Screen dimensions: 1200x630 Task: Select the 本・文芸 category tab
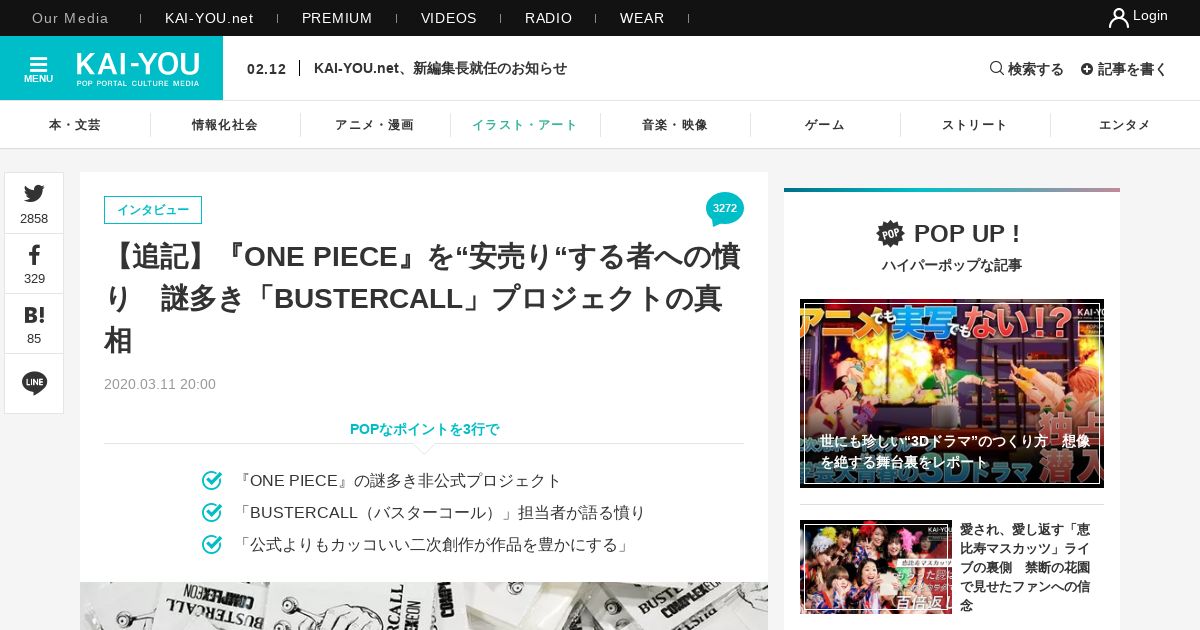75,125
